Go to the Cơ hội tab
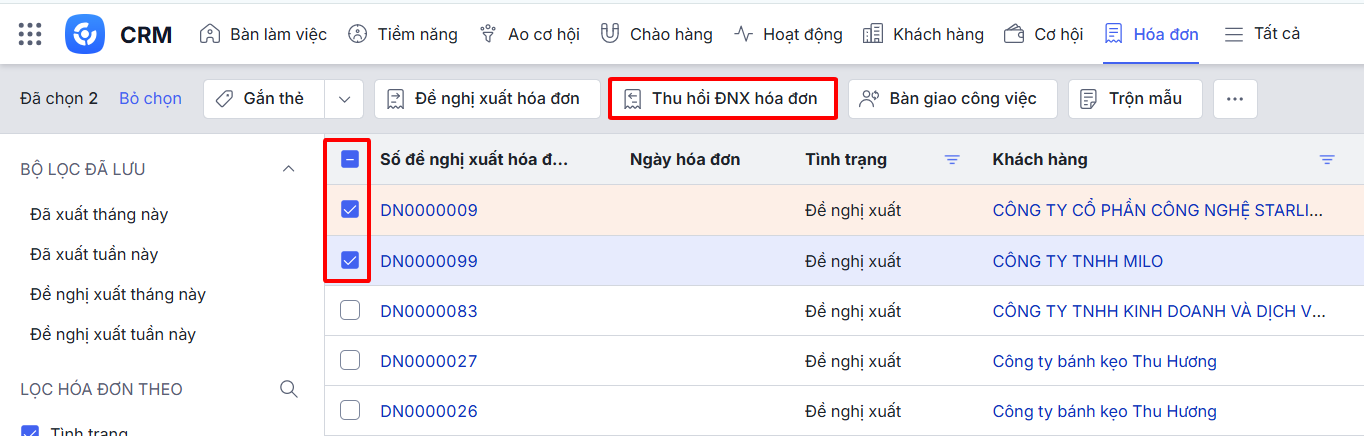This screenshot has width=1364, height=436. [x=1044, y=34]
